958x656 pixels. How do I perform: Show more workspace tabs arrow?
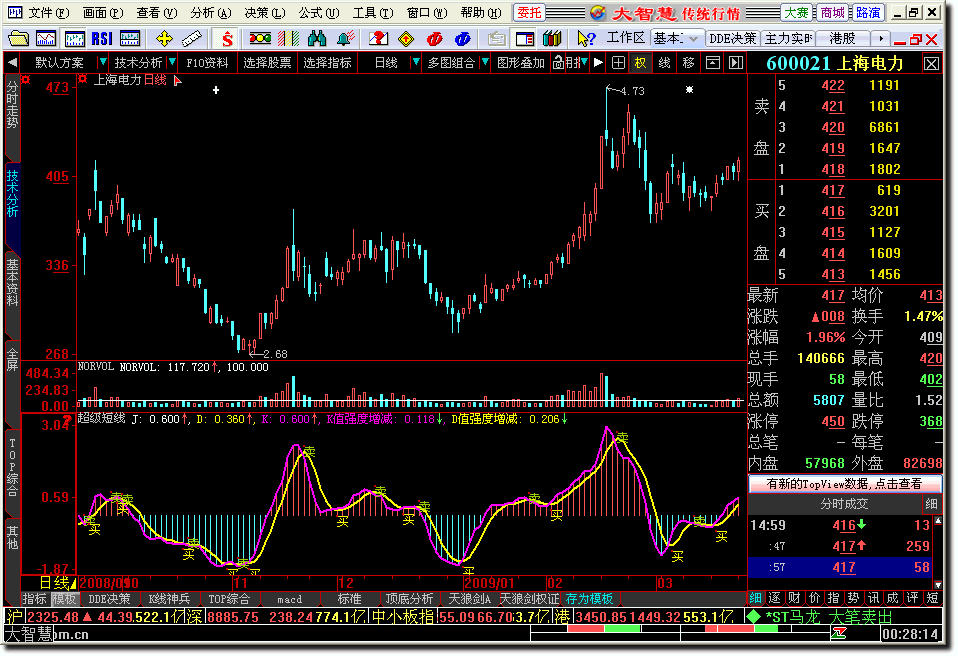(880, 38)
